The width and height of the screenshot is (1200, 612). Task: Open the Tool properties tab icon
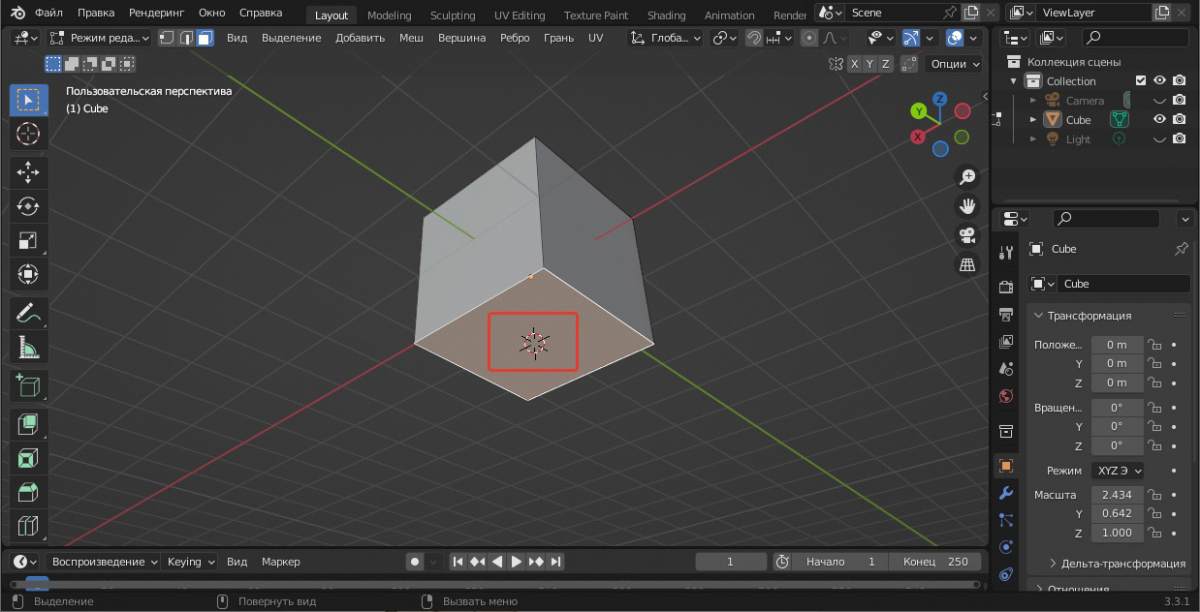pos(1006,254)
